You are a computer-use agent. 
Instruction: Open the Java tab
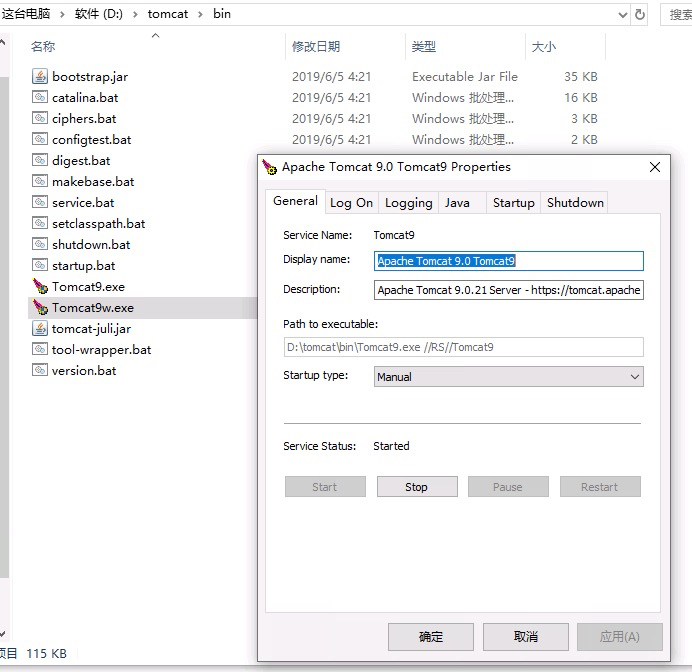point(462,203)
